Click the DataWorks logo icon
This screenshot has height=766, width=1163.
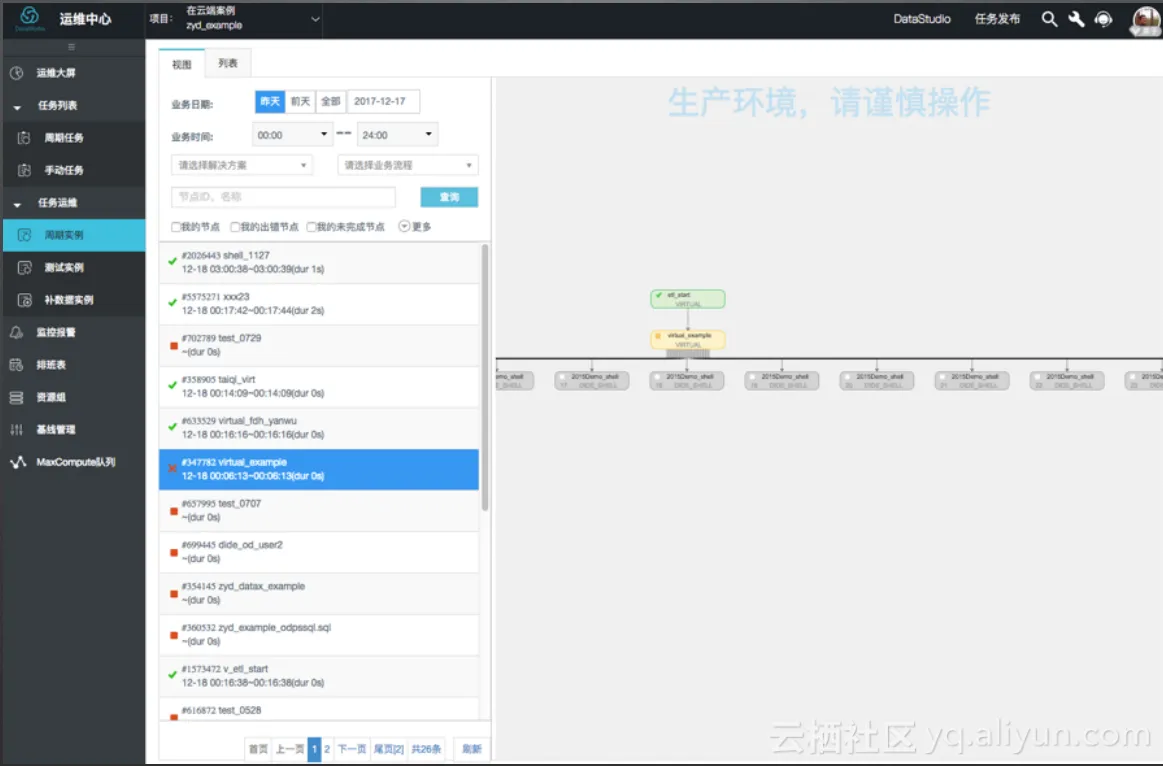coord(30,18)
